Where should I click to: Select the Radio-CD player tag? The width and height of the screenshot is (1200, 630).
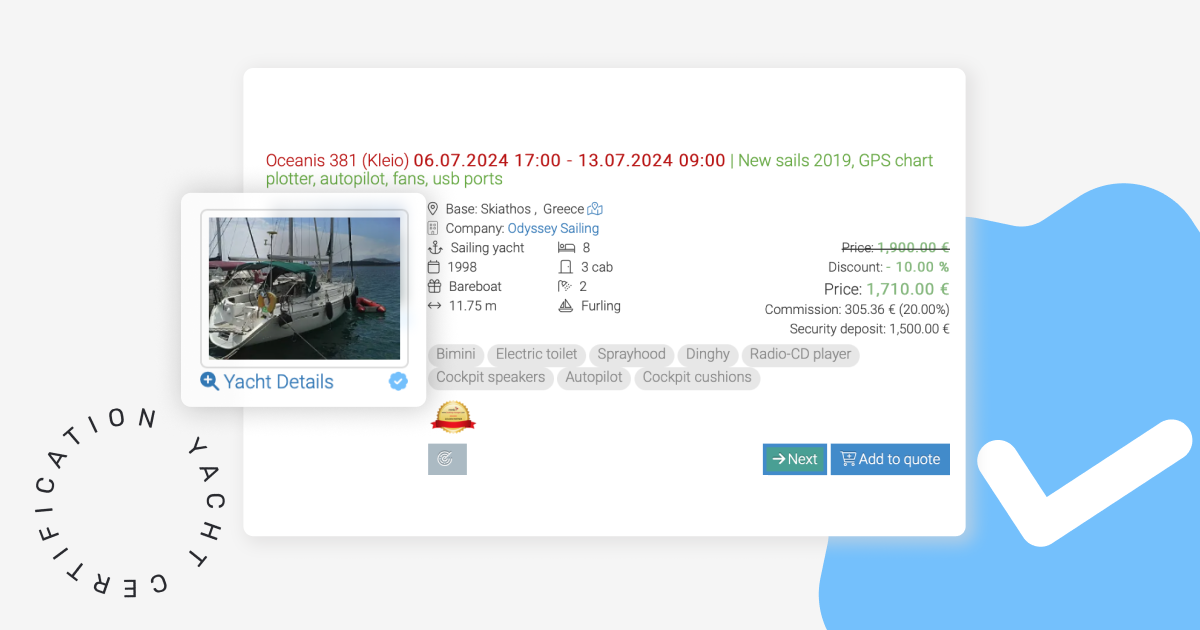click(x=800, y=354)
